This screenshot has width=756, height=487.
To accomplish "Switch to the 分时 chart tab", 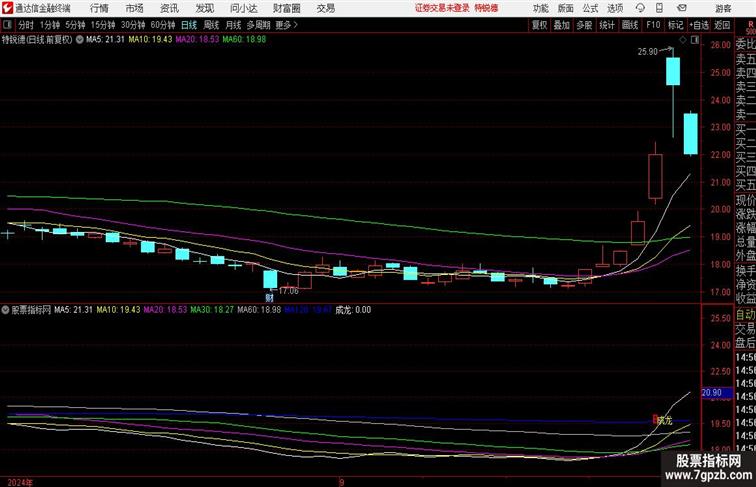I will [26, 25].
